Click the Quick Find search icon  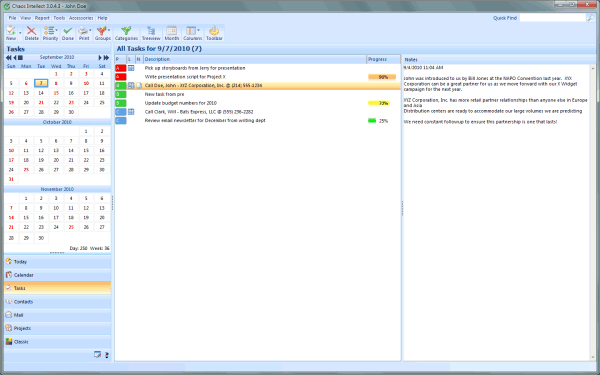(590, 18)
